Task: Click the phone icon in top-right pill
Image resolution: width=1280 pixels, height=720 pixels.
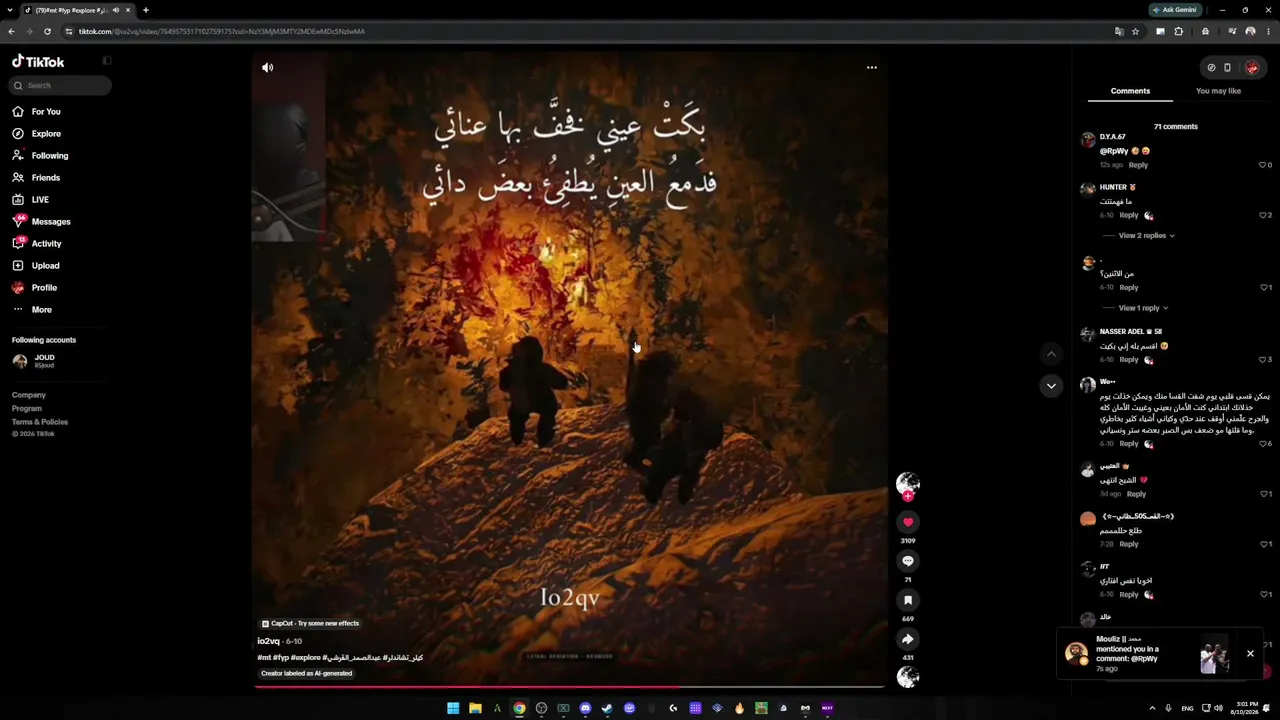Action: (x=1227, y=68)
